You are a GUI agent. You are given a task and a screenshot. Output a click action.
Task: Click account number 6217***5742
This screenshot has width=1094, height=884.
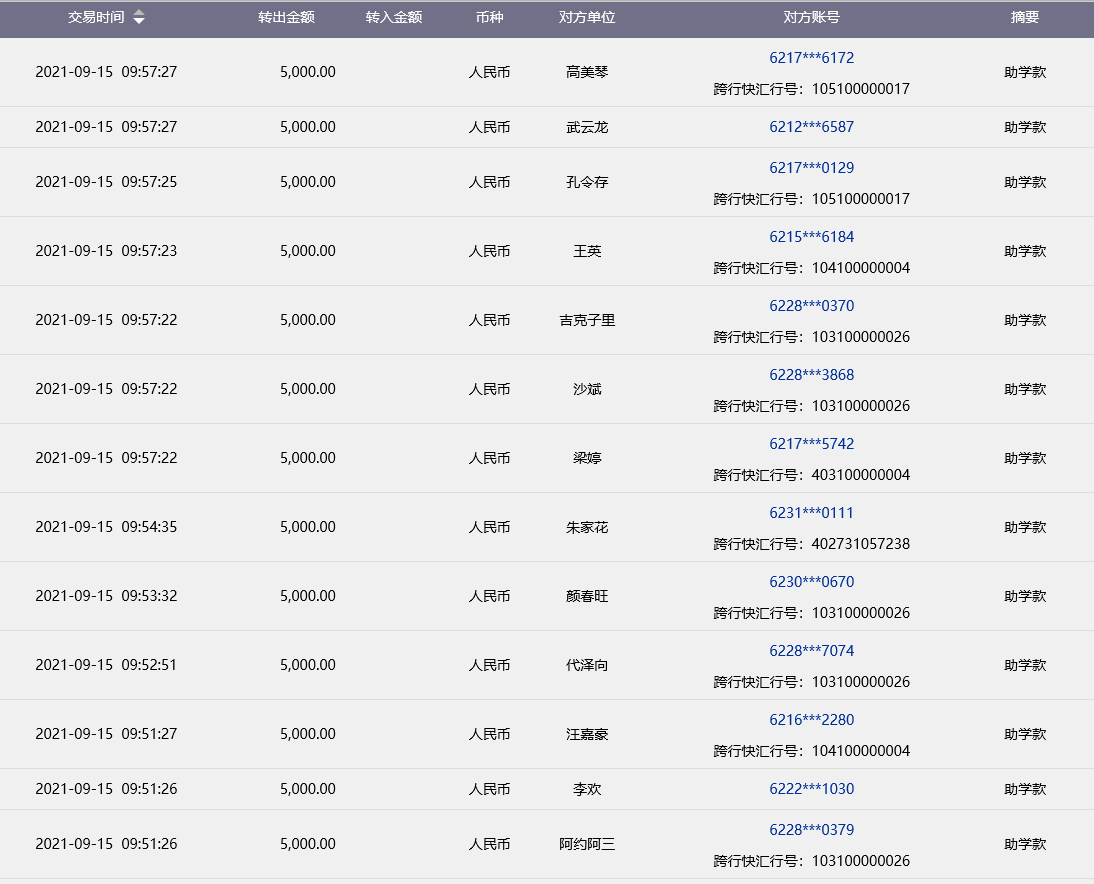[x=811, y=444]
